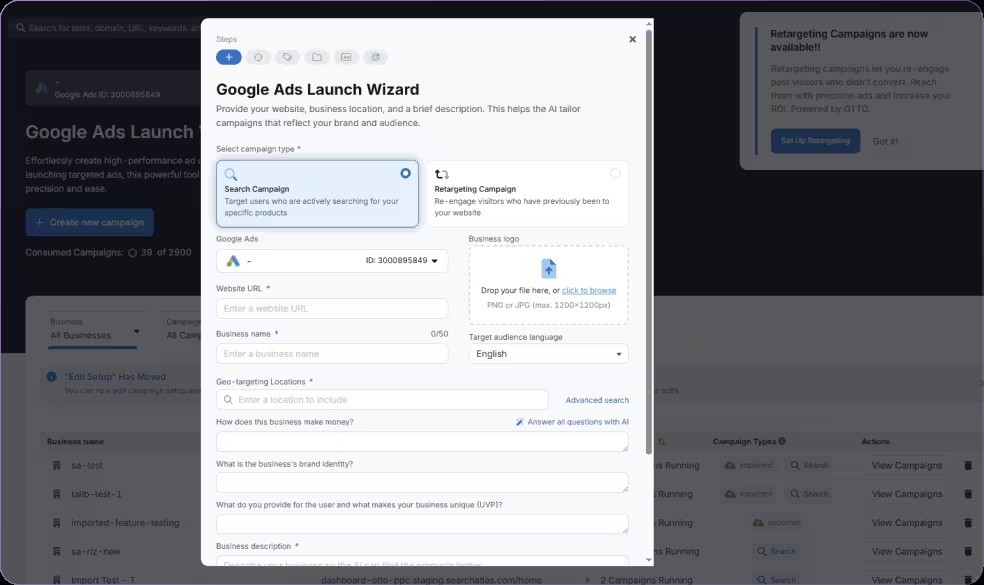This screenshot has height=585, width=984.
Task: Click search icon in Geo-targeting field
Action: tap(228, 399)
